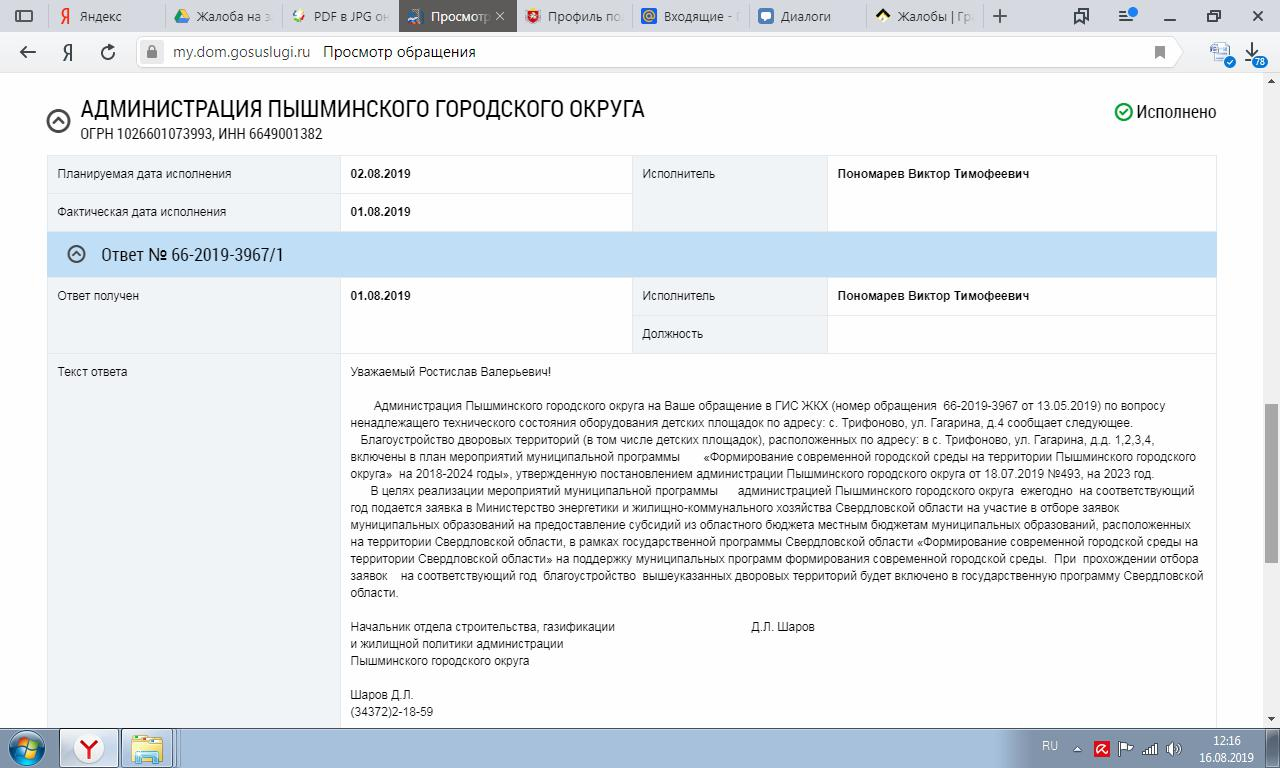
Task: Open Yandex home via the Я button
Action: [x=68, y=52]
